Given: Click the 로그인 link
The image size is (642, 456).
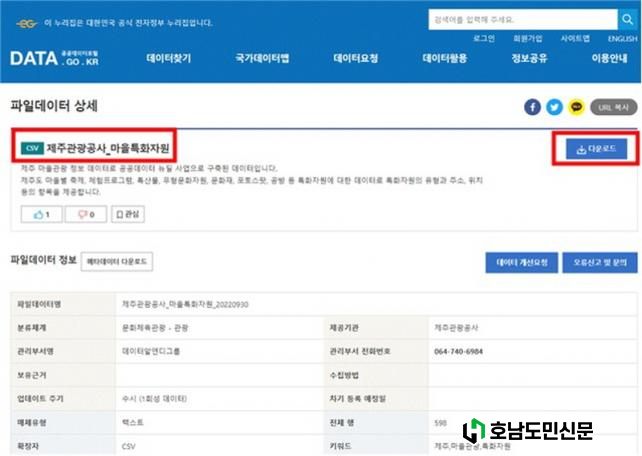Looking at the screenshot, I should pyautogui.click(x=484, y=38).
